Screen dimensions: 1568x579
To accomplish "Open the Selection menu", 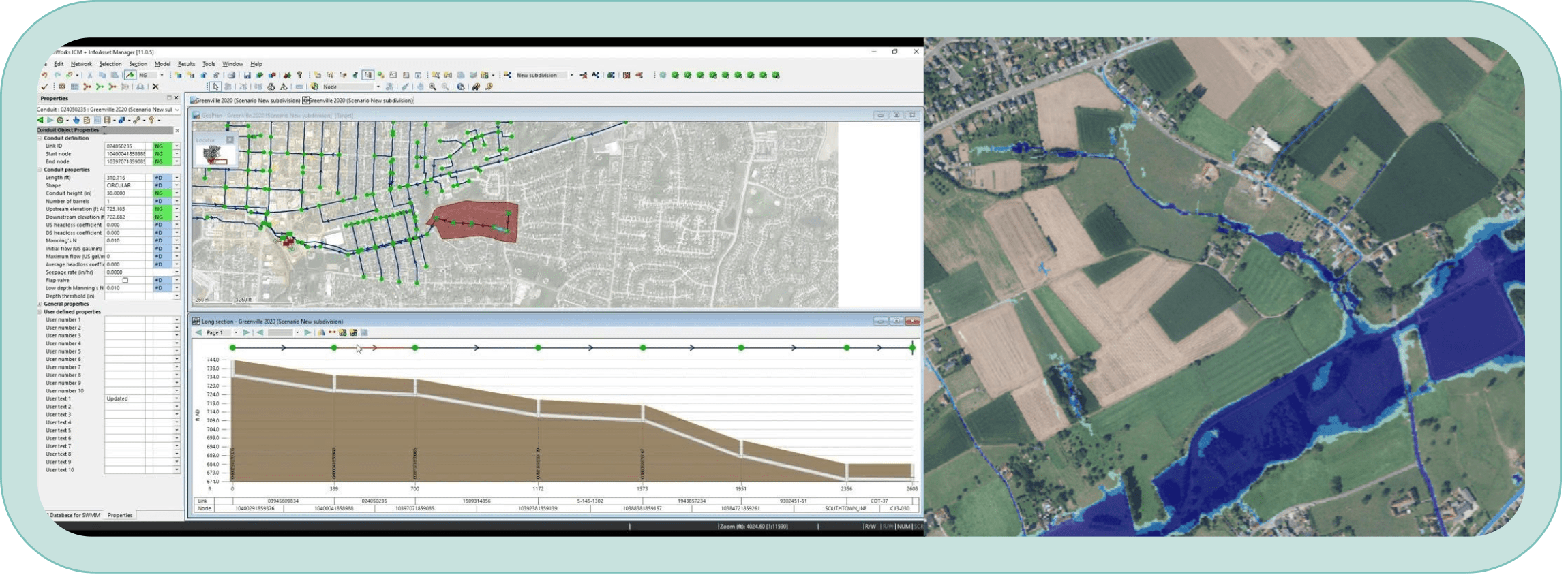I will click(110, 64).
